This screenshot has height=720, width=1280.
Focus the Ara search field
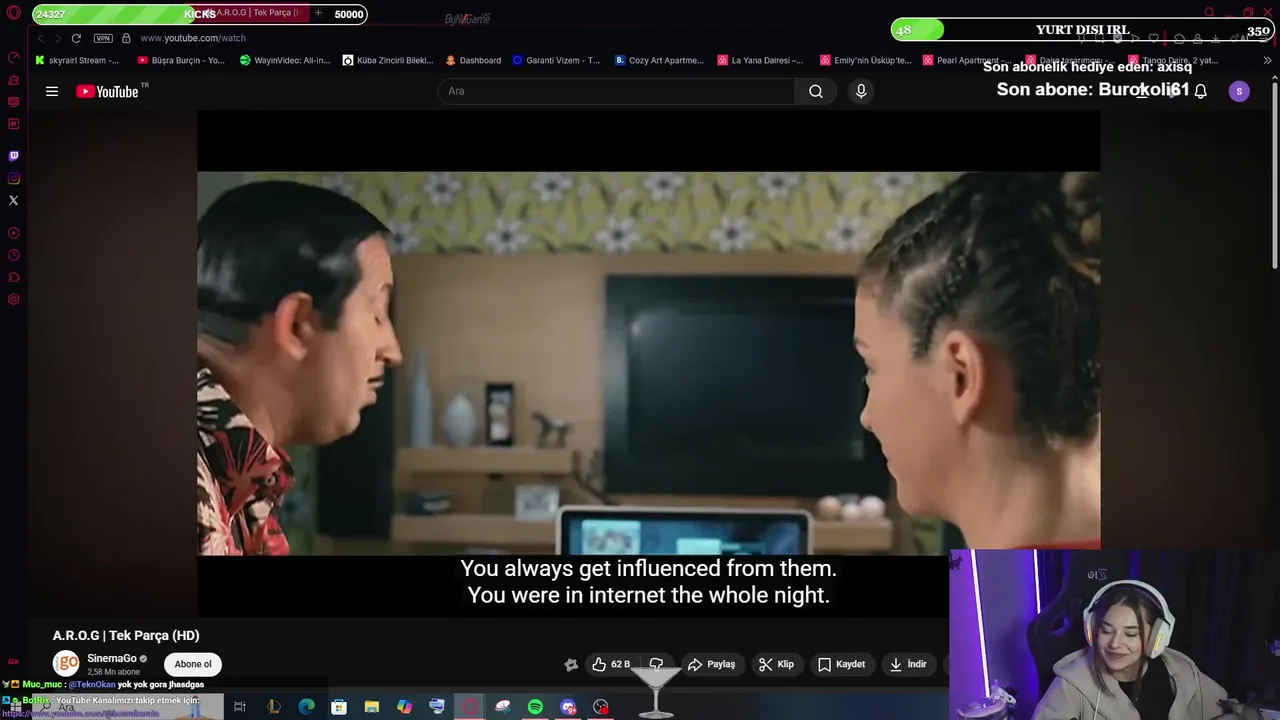click(617, 91)
